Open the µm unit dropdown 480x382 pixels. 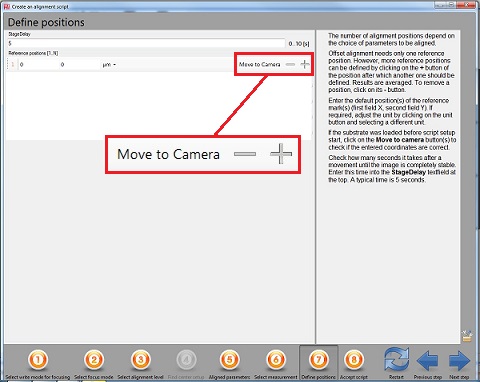(109, 65)
